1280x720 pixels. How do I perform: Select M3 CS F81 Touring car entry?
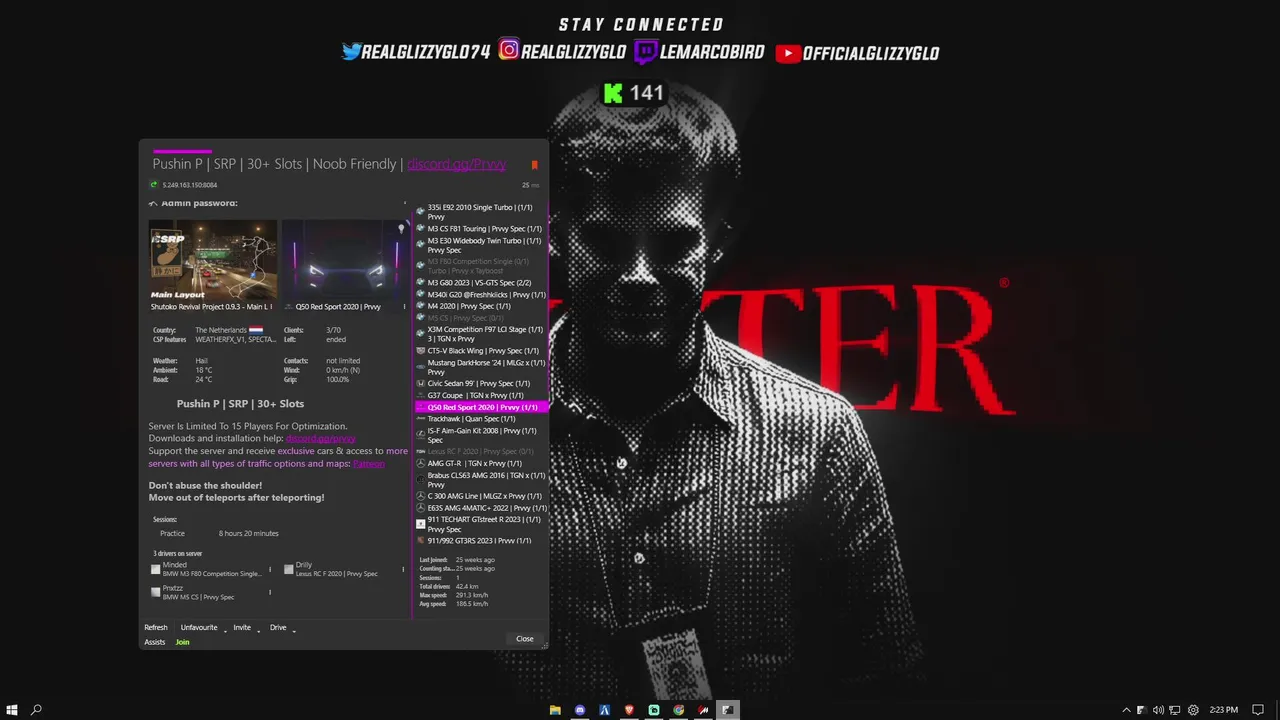pos(481,229)
